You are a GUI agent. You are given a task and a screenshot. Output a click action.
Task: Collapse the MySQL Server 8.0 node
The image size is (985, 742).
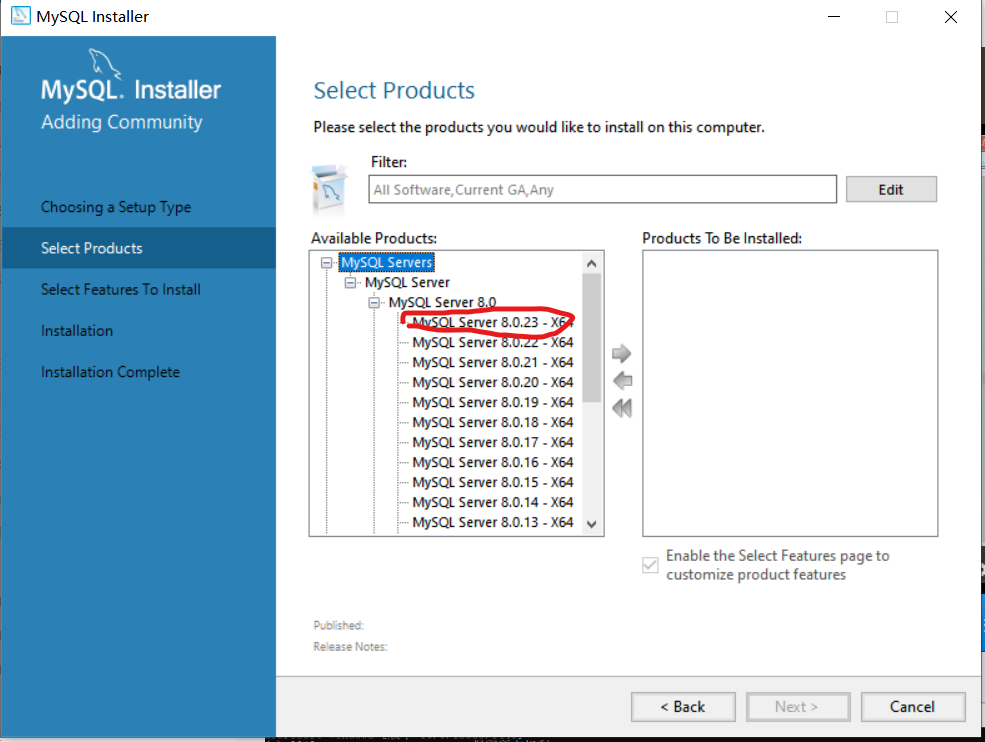click(374, 303)
